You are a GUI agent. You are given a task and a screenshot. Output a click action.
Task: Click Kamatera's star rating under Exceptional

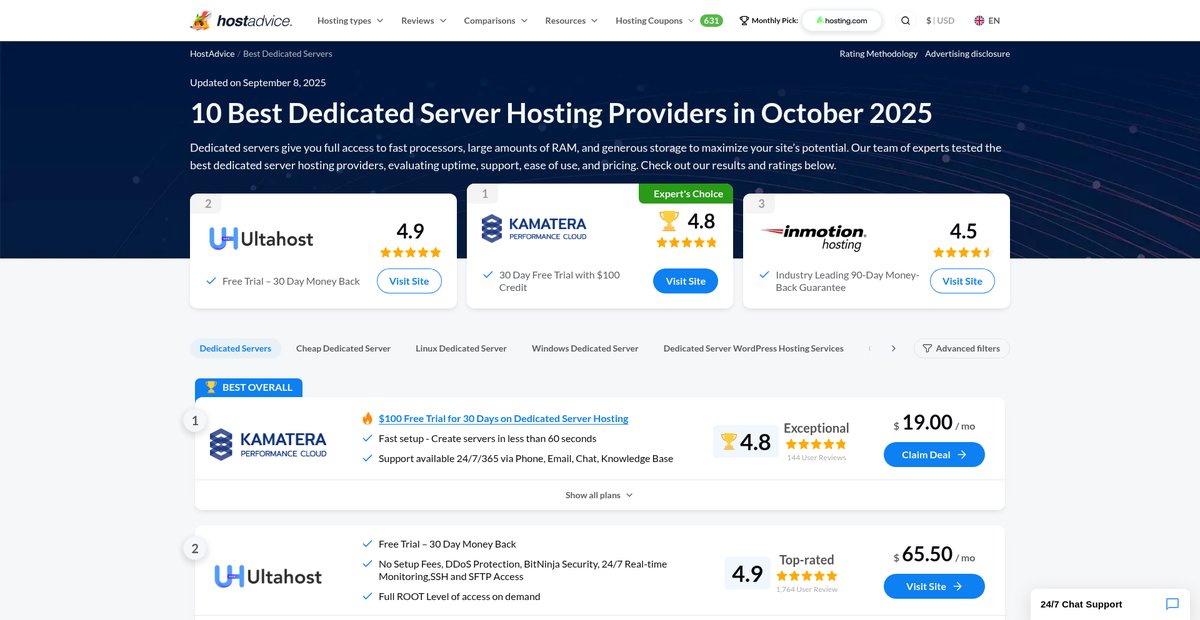(x=817, y=444)
